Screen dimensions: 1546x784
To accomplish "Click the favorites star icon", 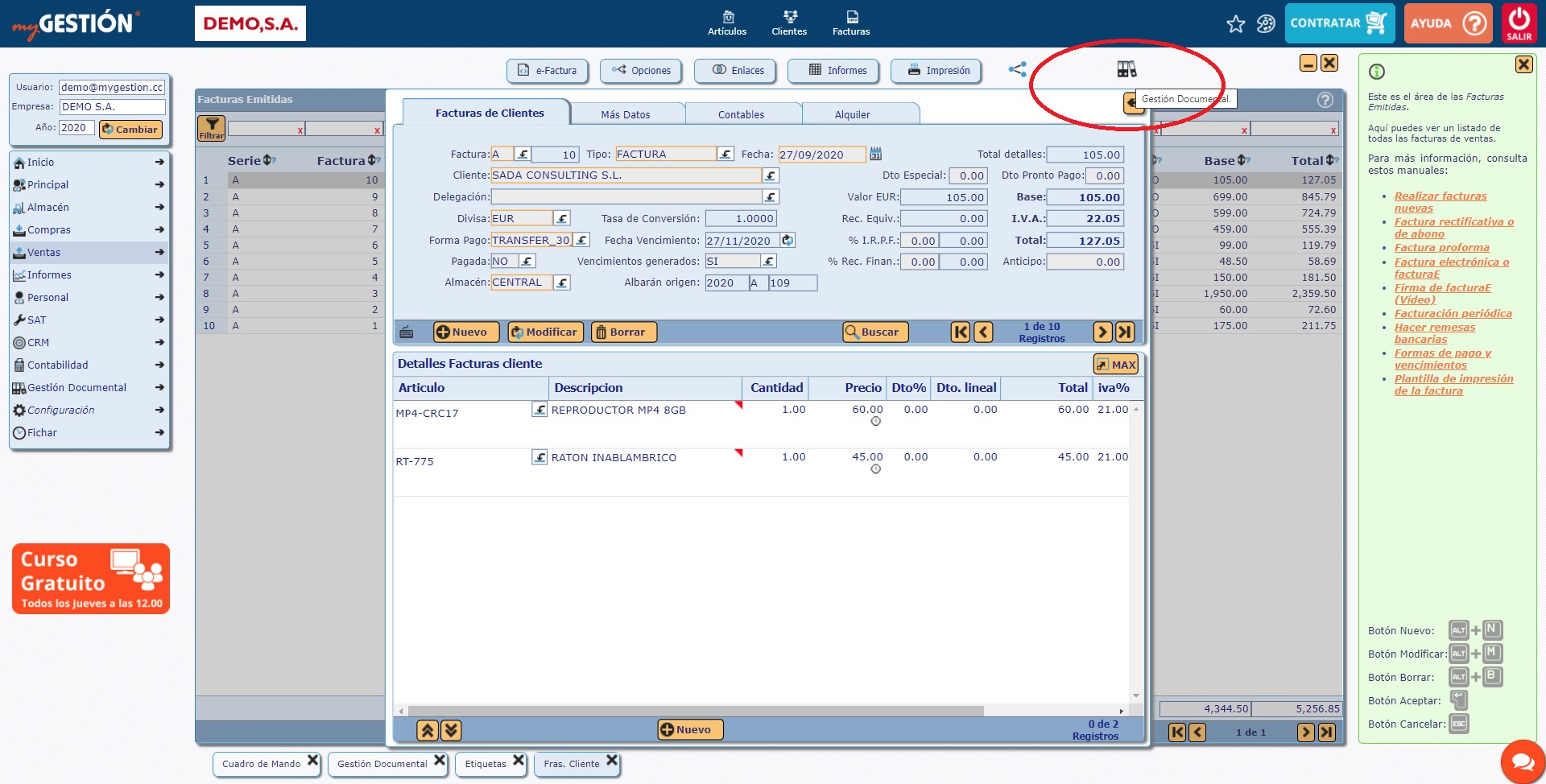I will pyautogui.click(x=1235, y=24).
